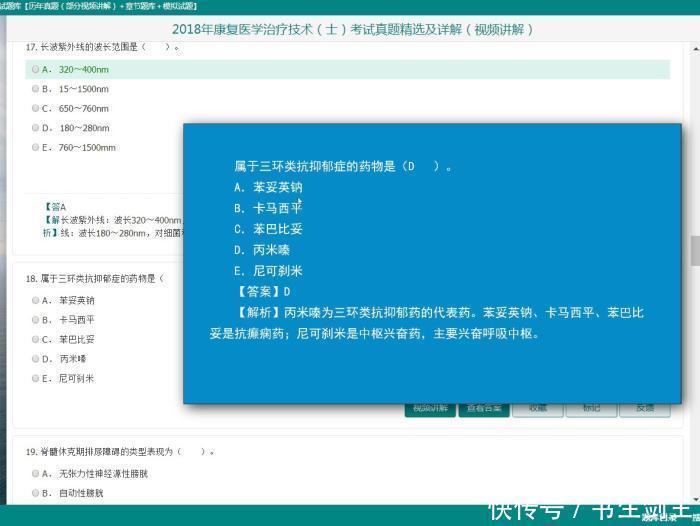The height and width of the screenshot is (526, 700).
Task: Select 无张力性神经源性膀胱 for question 19
Action: [x=36, y=473]
